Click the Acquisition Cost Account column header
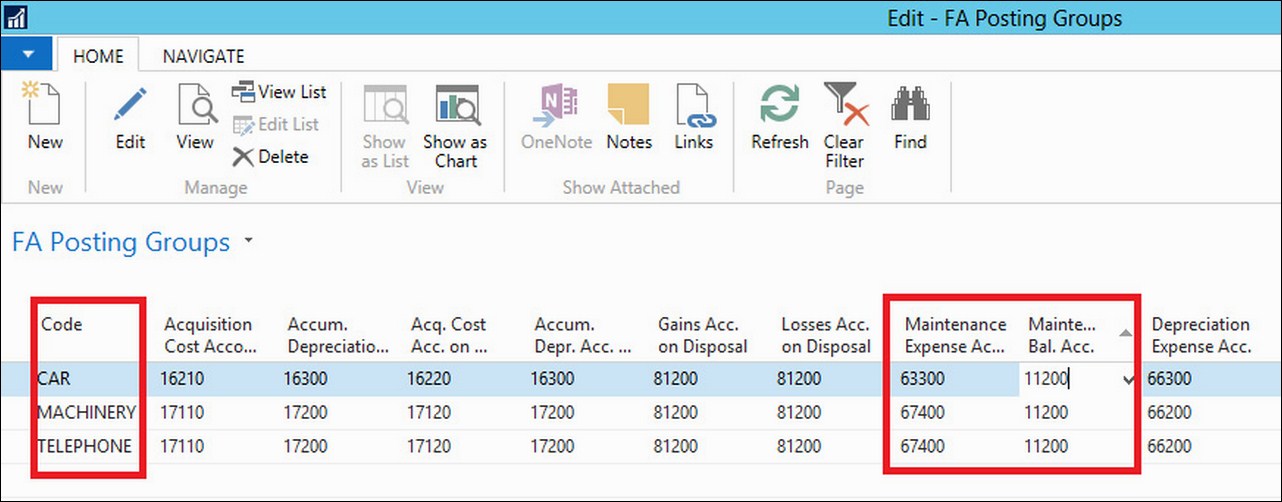This screenshot has height=502, width=1282. tap(211, 336)
